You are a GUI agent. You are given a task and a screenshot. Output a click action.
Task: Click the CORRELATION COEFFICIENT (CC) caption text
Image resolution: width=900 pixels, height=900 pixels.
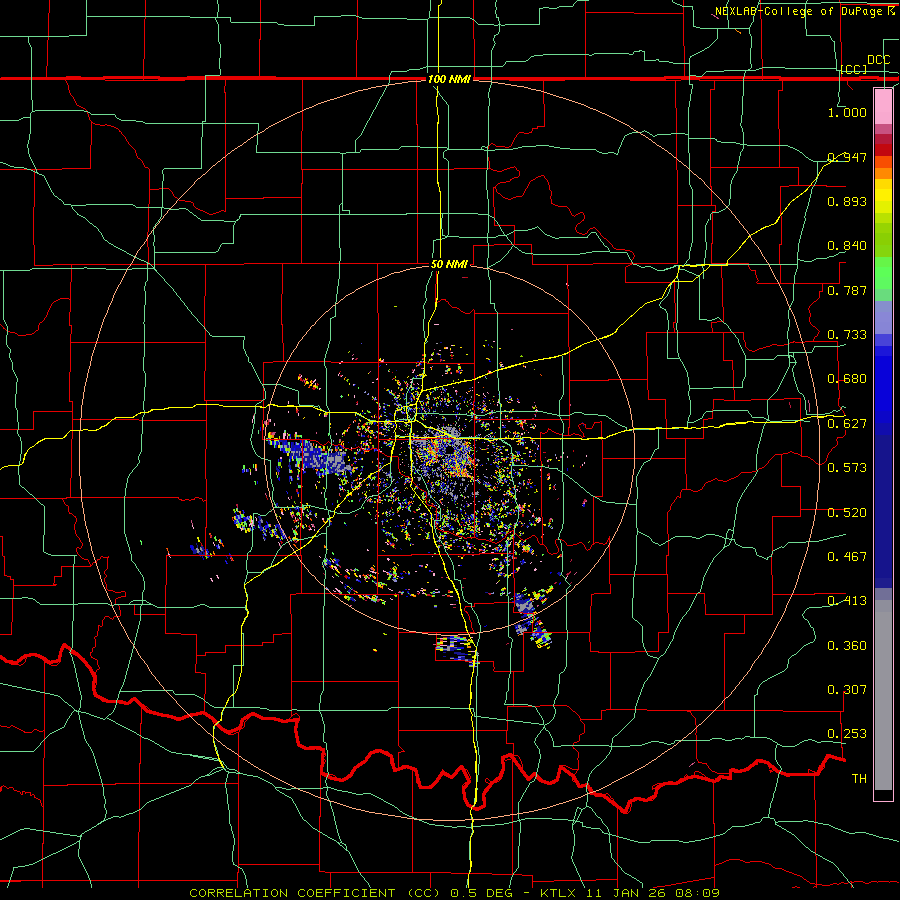pyautogui.click(x=315, y=893)
